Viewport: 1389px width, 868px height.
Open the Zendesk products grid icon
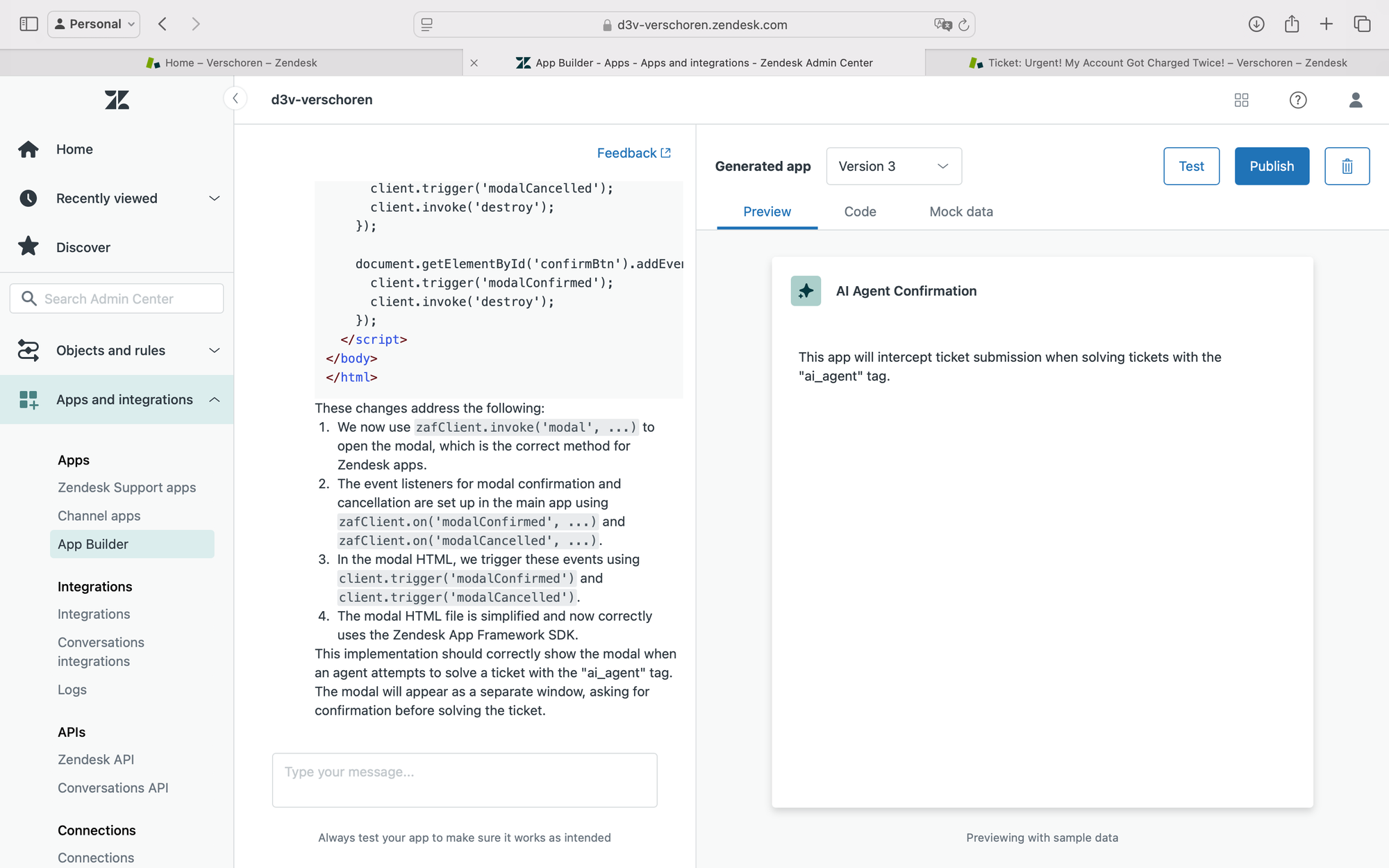coord(1242,100)
